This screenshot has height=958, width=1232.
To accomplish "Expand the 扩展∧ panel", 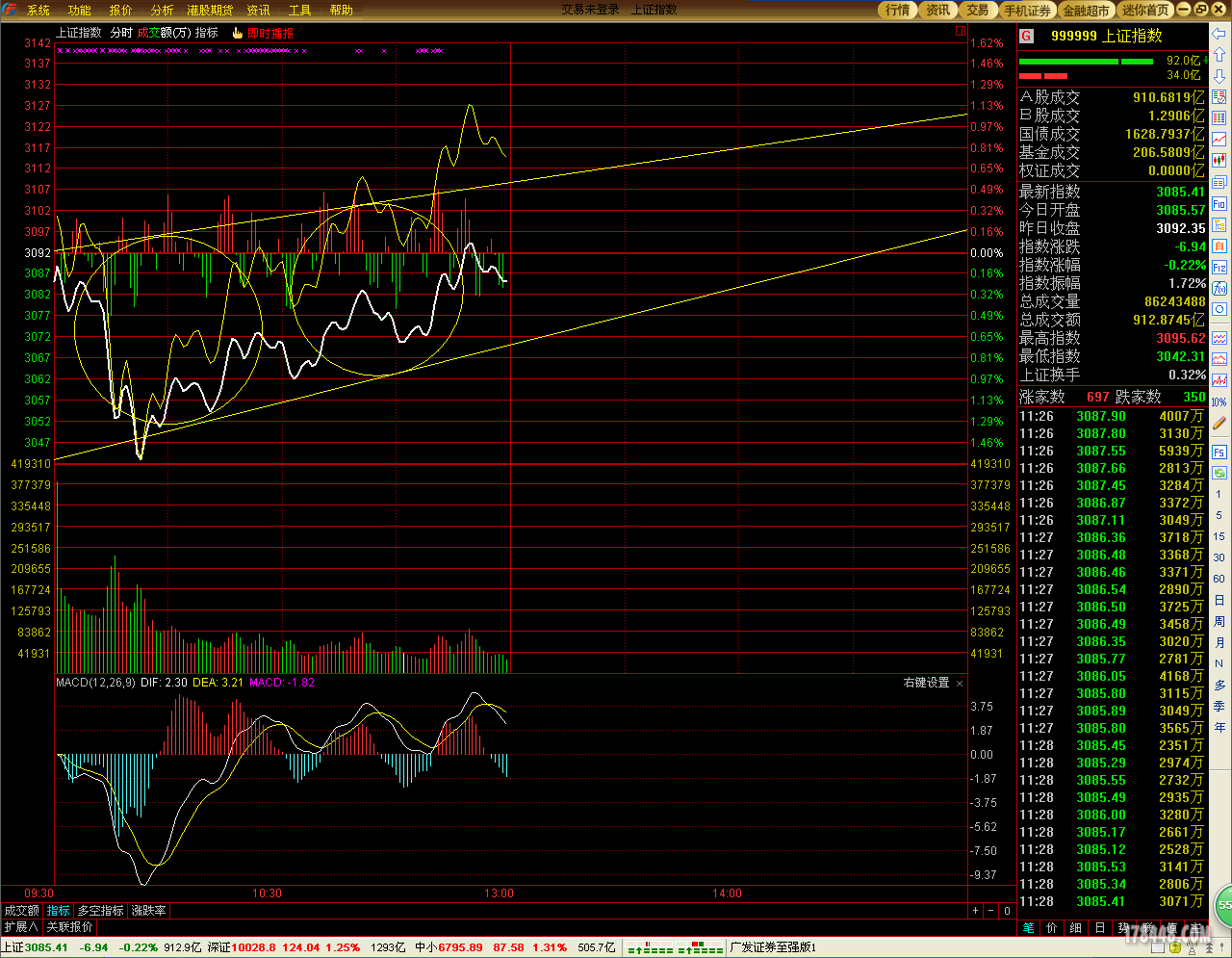I will pyautogui.click(x=20, y=926).
